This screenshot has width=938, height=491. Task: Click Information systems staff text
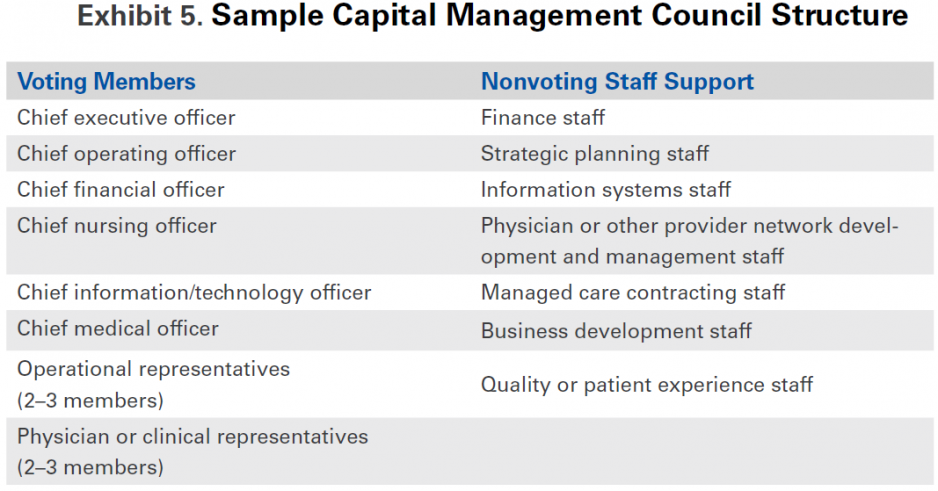[605, 190]
